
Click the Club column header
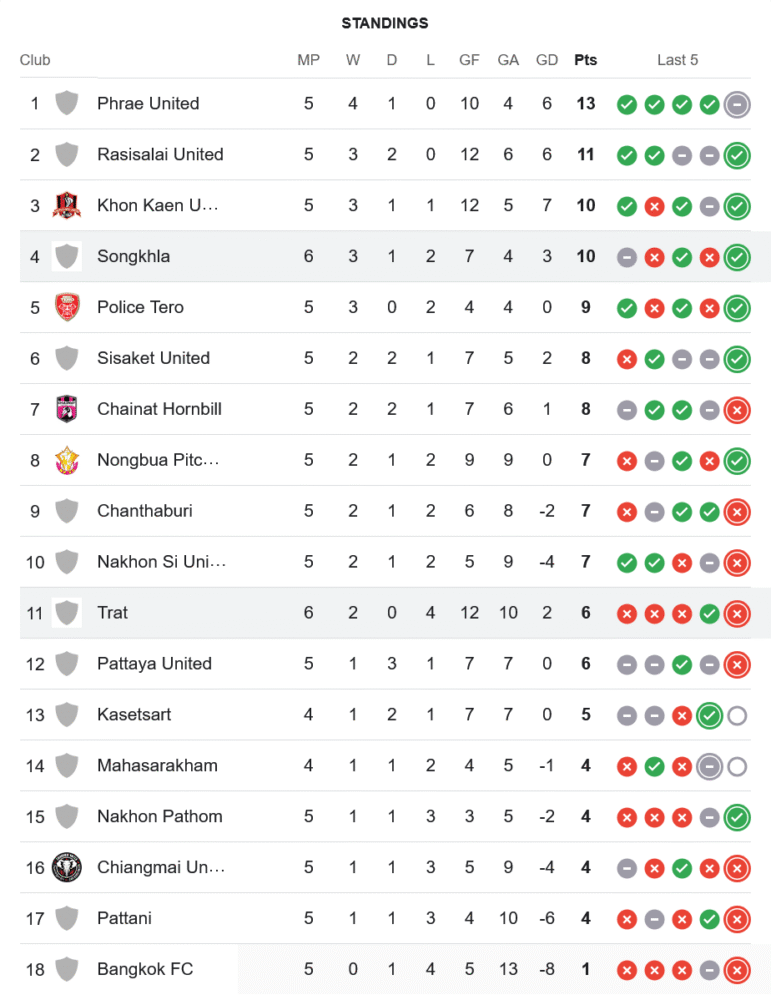pyautogui.click(x=35, y=61)
